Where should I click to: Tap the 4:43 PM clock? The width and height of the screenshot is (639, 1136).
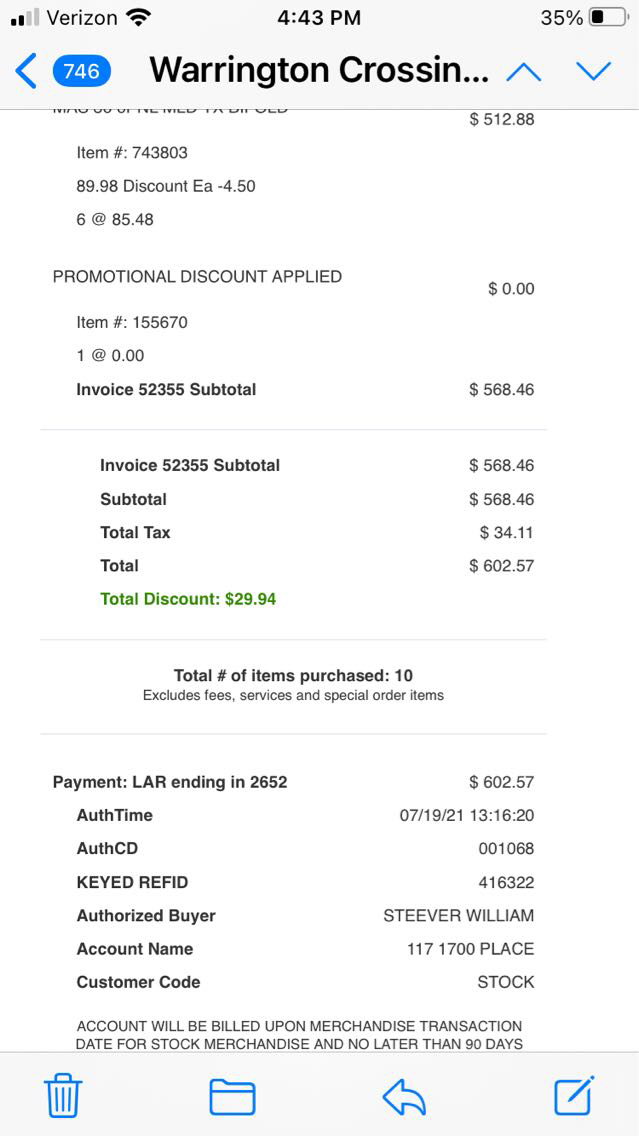point(318,18)
